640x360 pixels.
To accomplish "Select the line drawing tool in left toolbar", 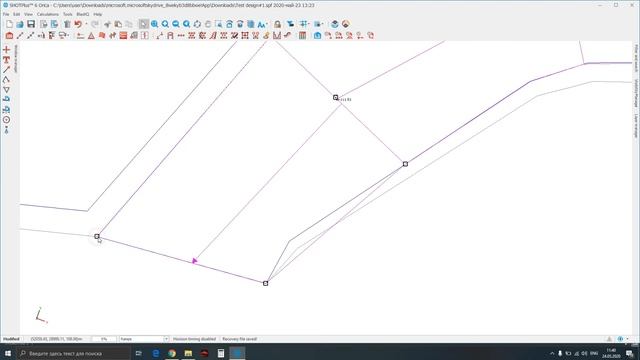I will coord(7,70).
